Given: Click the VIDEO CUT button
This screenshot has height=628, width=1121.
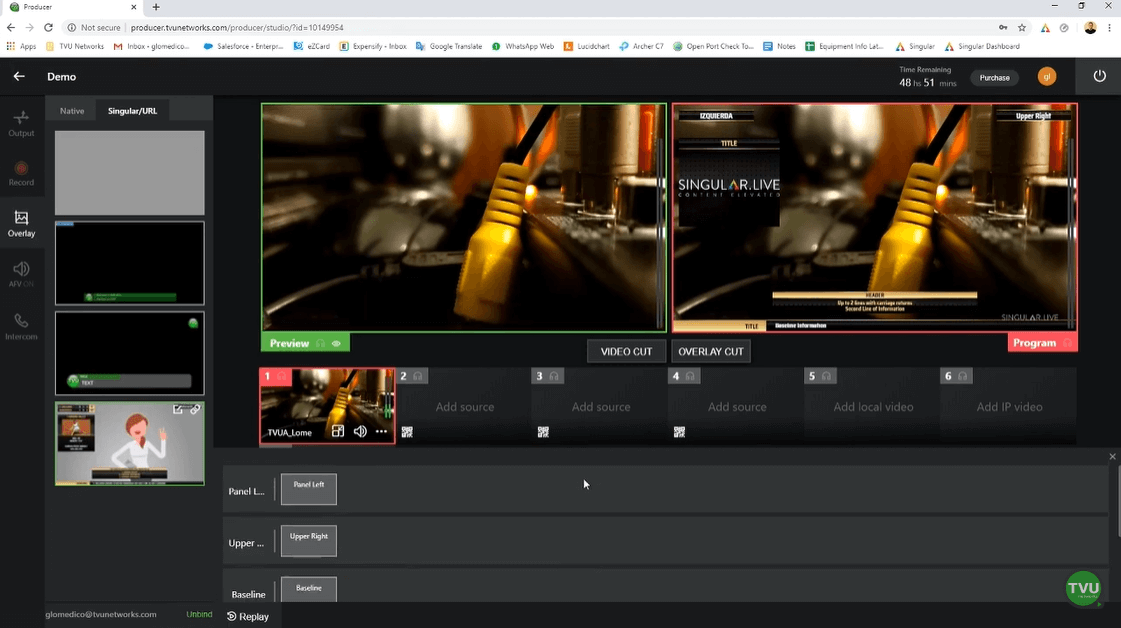Looking at the screenshot, I should tap(626, 351).
